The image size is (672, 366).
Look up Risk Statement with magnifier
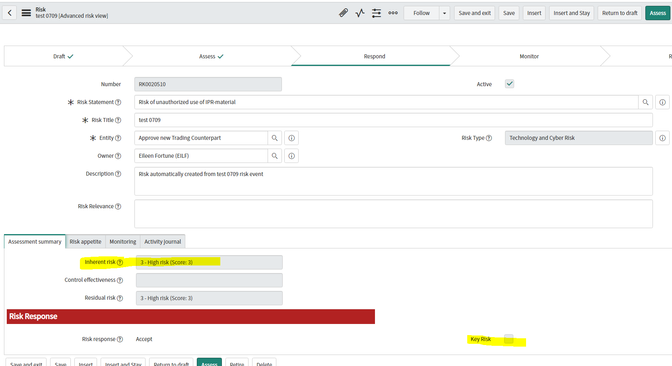click(x=645, y=102)
